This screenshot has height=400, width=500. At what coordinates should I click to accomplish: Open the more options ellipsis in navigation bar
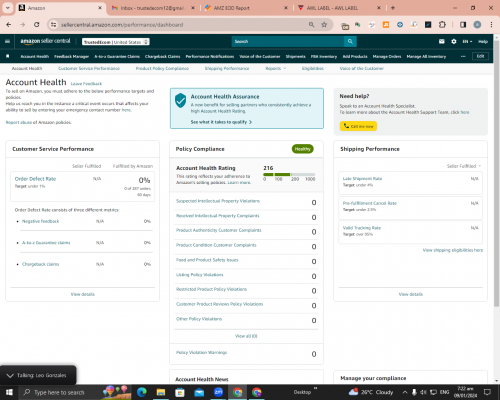pyautogui.click(x=463, y=56)
